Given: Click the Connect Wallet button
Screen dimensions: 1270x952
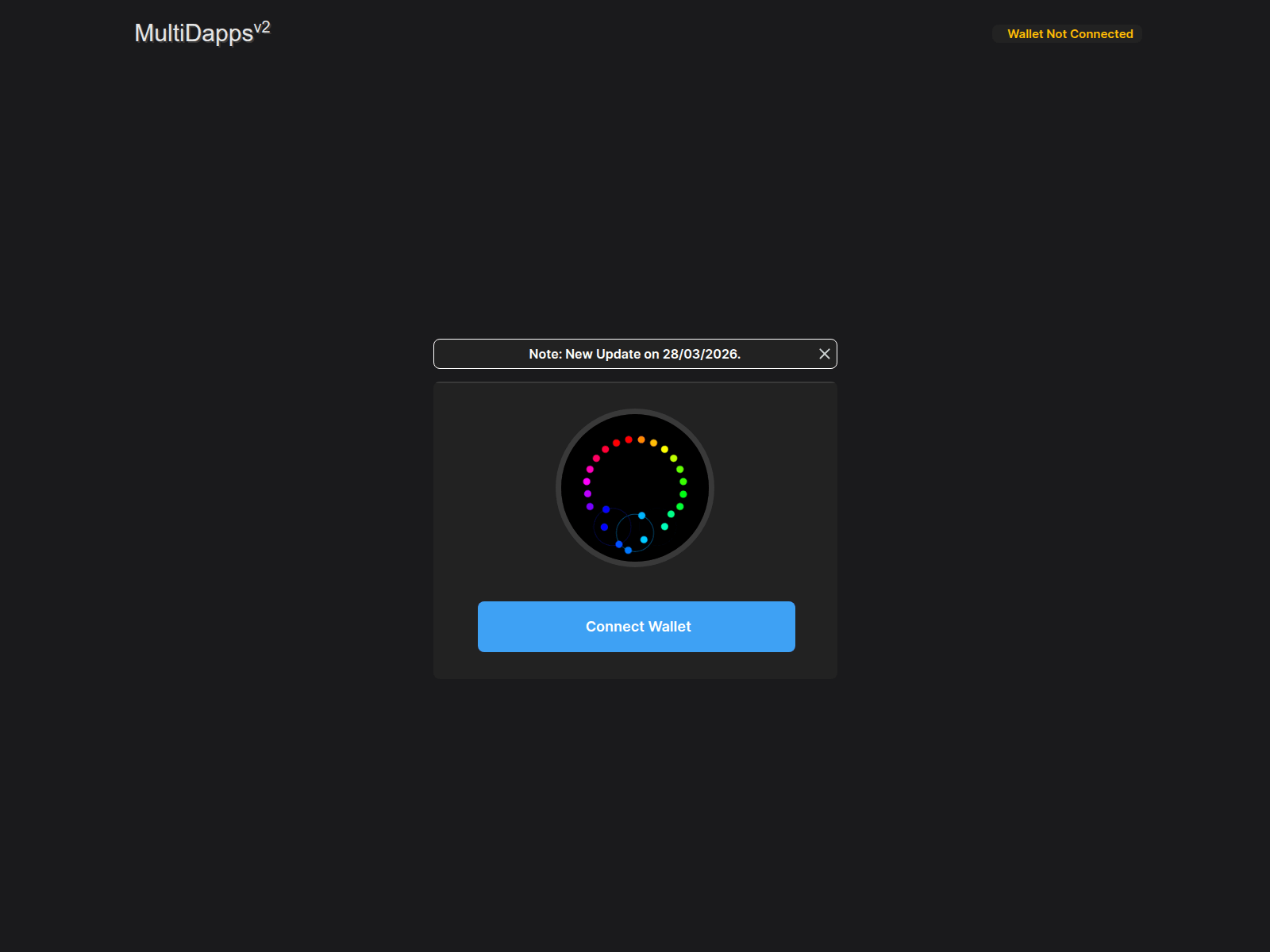Looking at the screenshot, I should click(635, 626).
